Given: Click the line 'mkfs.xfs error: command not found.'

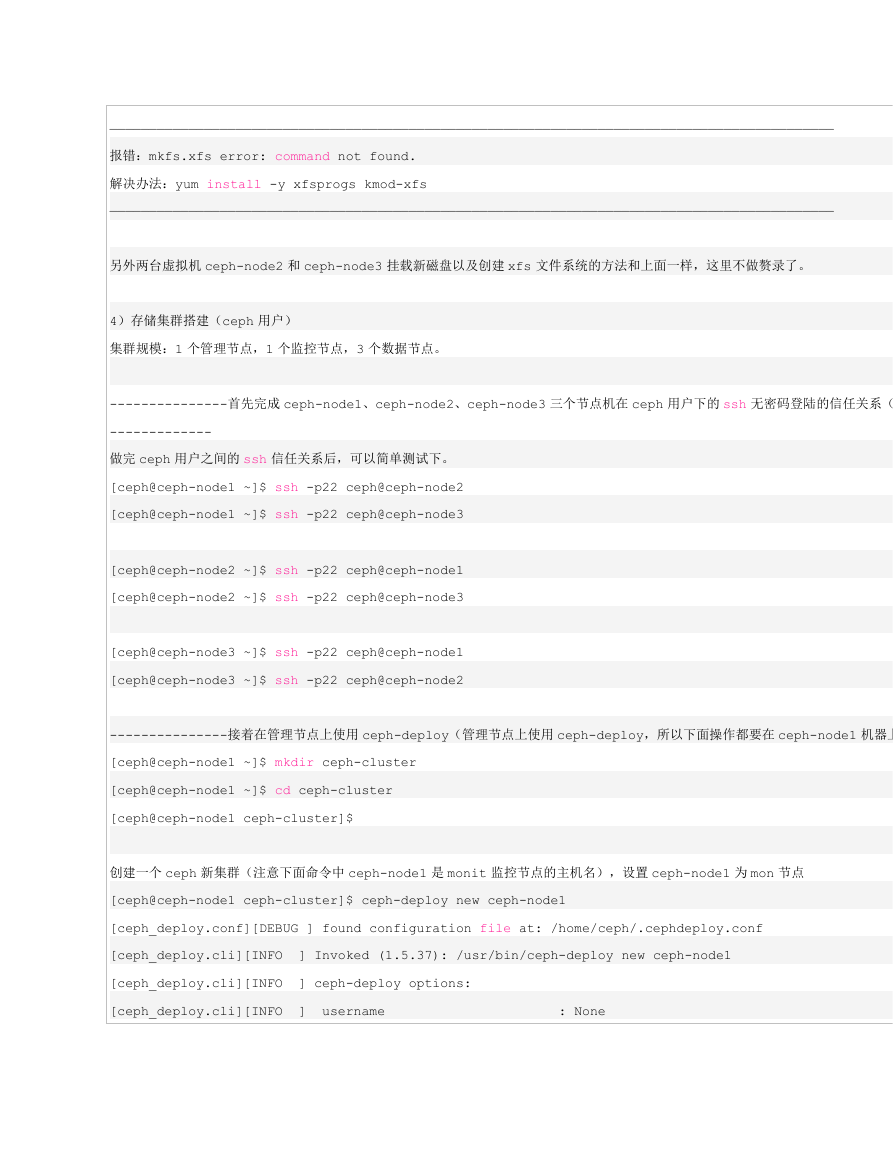Looking at the screenshot, I should (x=262, y=156).
